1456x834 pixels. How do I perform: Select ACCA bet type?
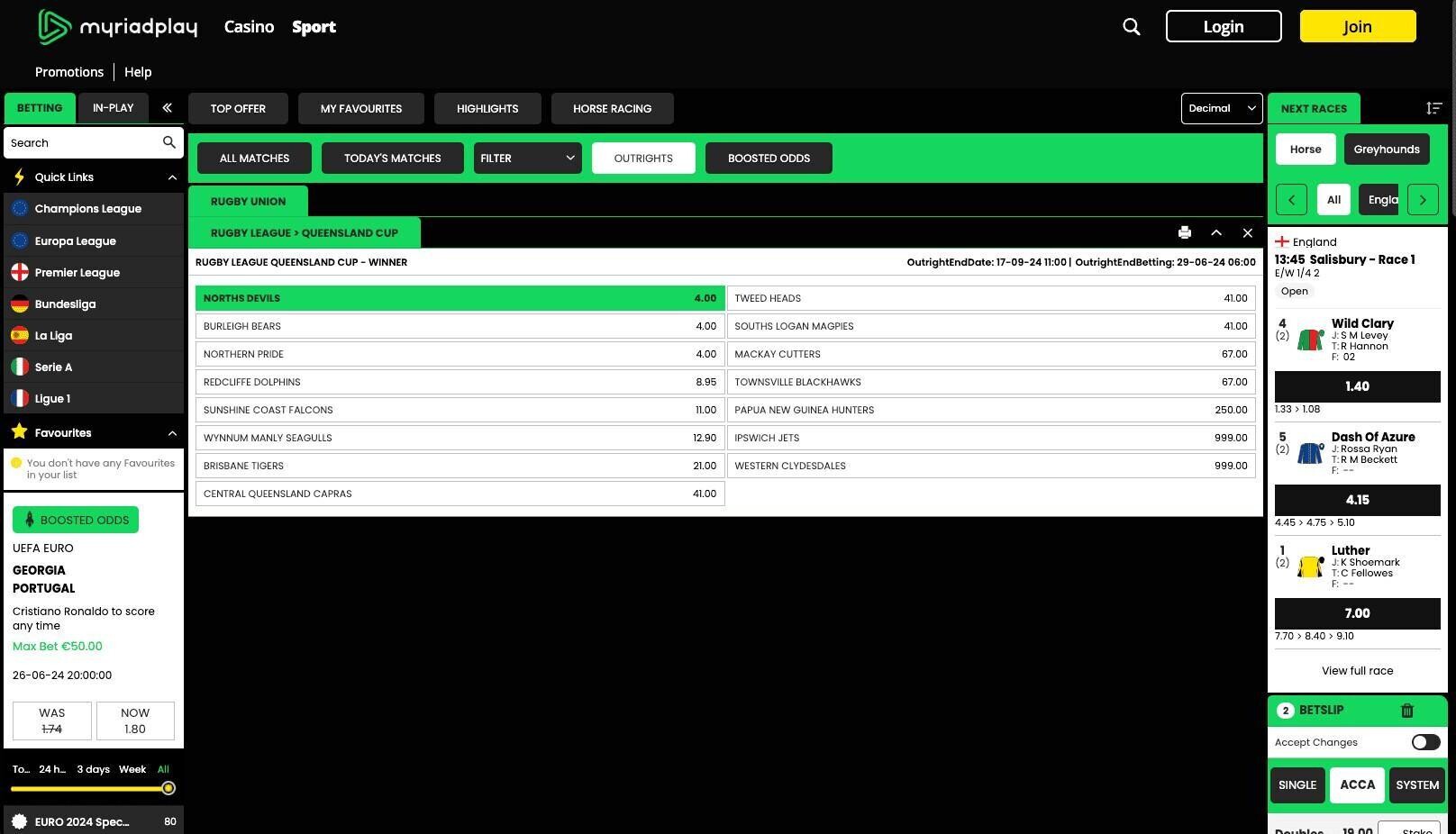click(x=1357, y=785)
